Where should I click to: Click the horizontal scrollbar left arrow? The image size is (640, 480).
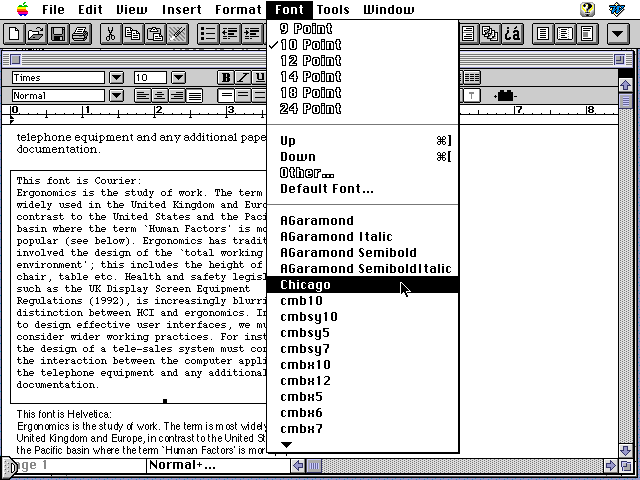(298, 465)
